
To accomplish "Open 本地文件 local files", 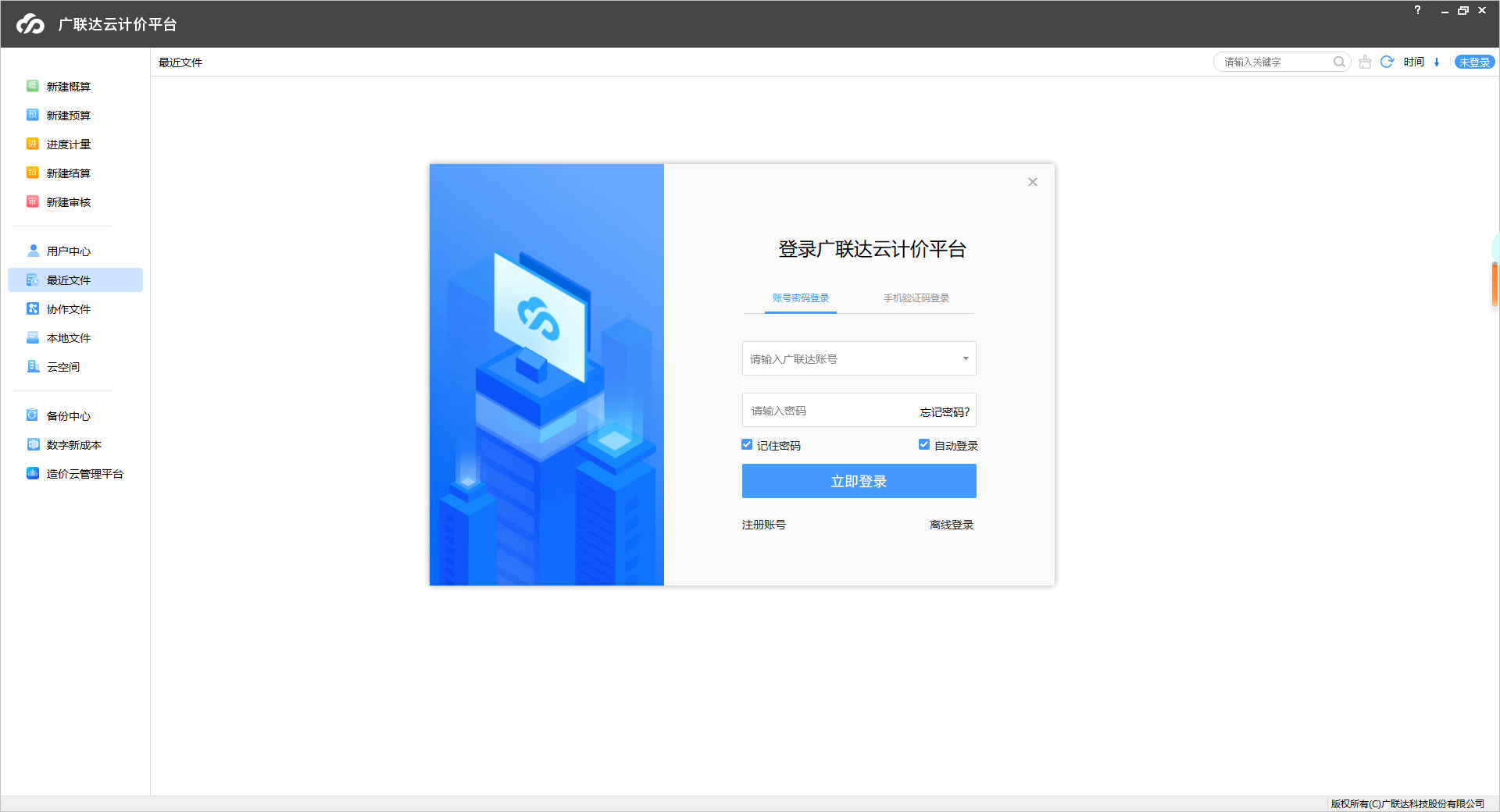I will (66, 337).
